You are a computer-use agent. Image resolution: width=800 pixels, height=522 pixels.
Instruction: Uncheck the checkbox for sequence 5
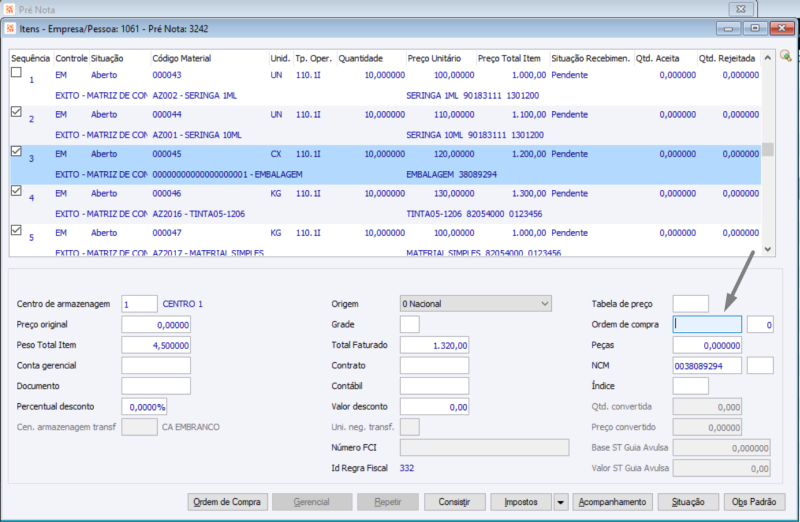click(x=16, y=230)
